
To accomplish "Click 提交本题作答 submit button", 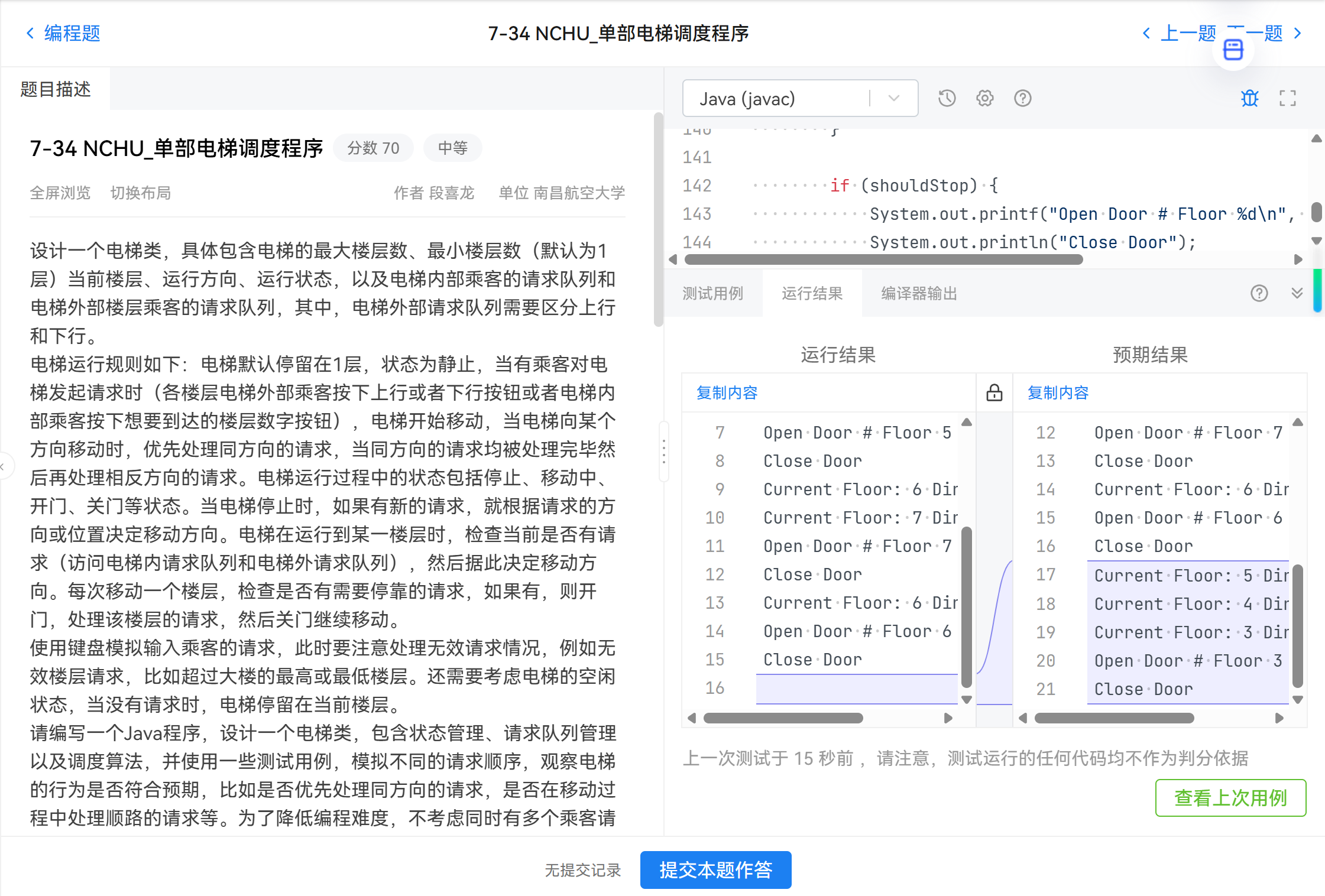I will point(715,869).
